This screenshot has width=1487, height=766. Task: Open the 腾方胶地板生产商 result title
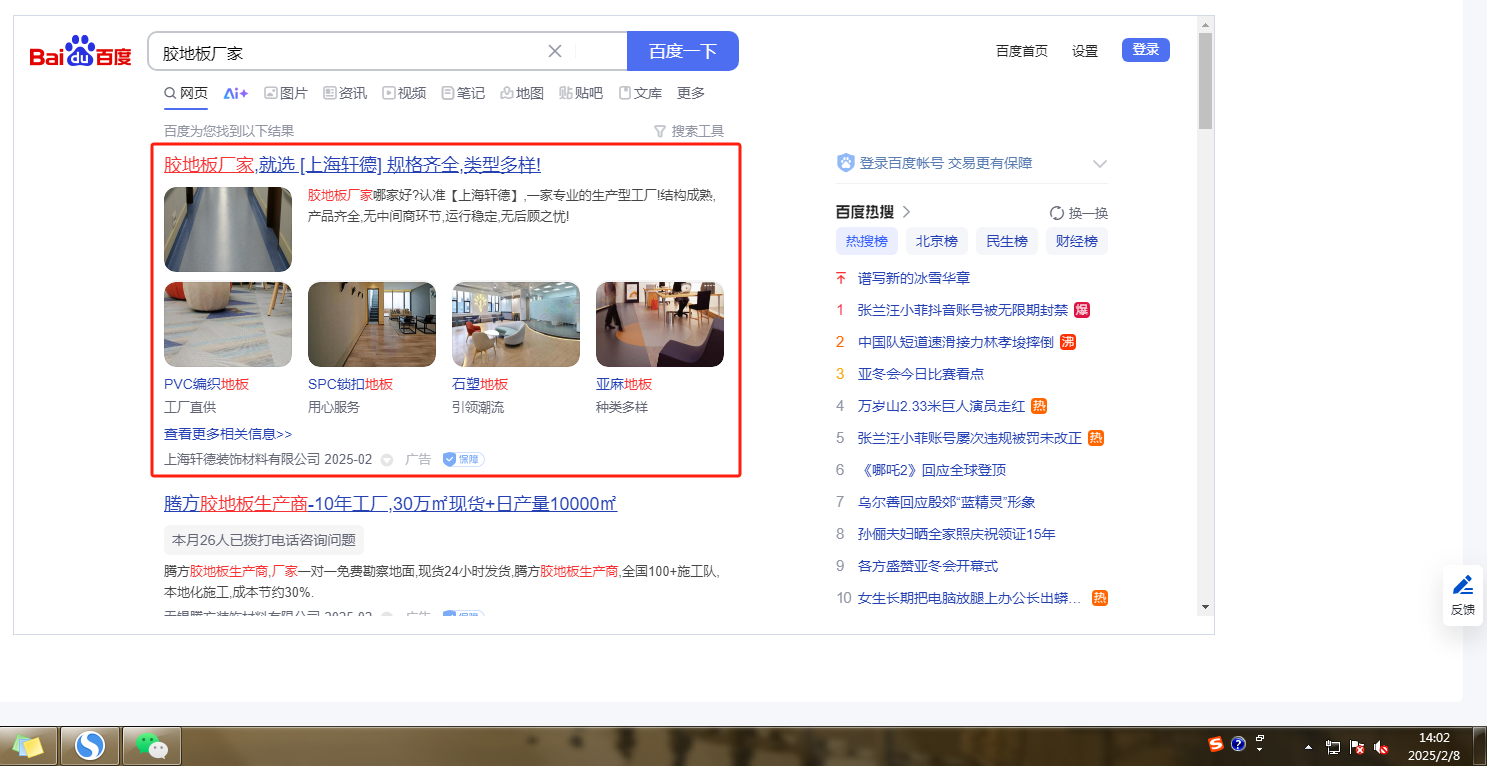[x=390, y=503]
